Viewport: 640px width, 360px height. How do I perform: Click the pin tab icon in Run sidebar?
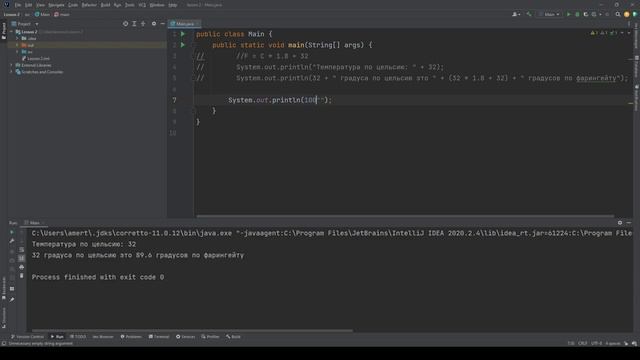[x=12, y=300]
